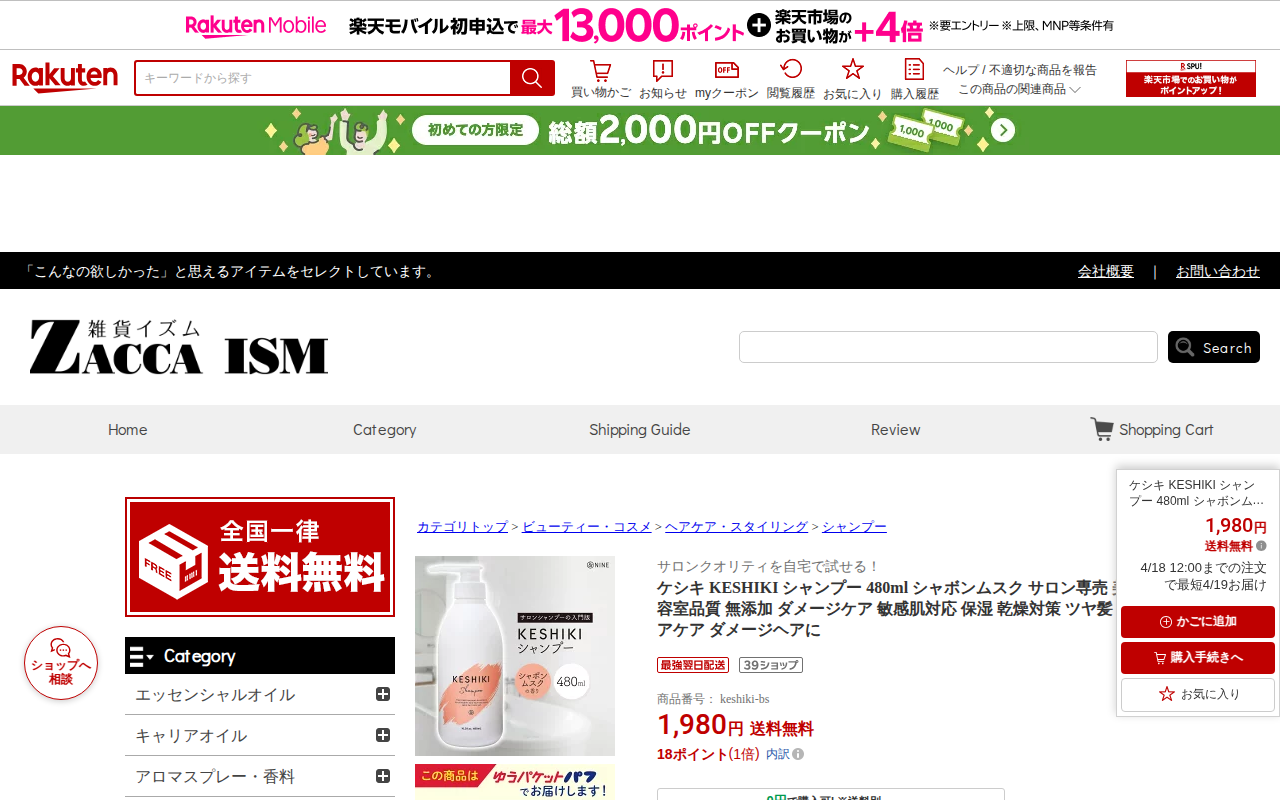Open the Shipping Guide menu item
The image size is (1280, 800).
(x=640, y=430)
